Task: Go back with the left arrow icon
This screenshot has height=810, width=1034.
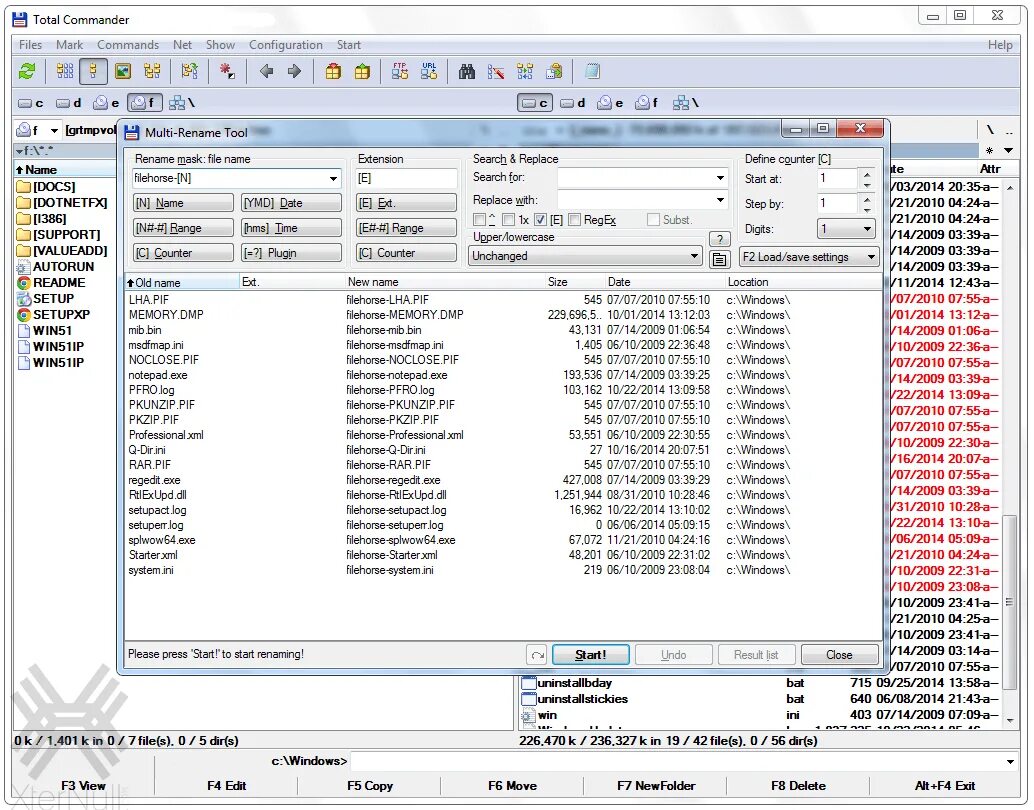Action: click(266, 71)
